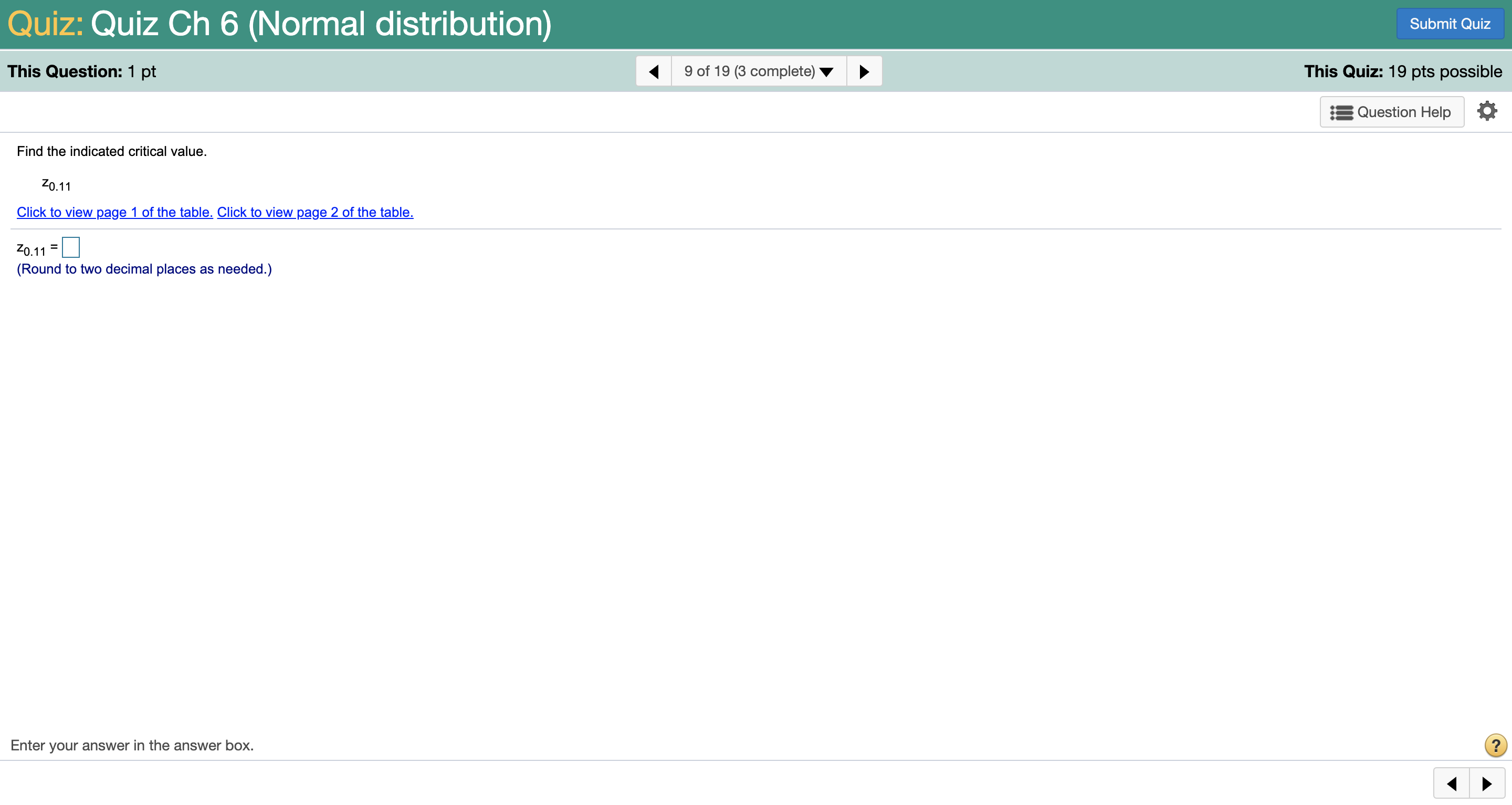
Task: Click the 'Round to two decimal places' hint
Action: 144,269
